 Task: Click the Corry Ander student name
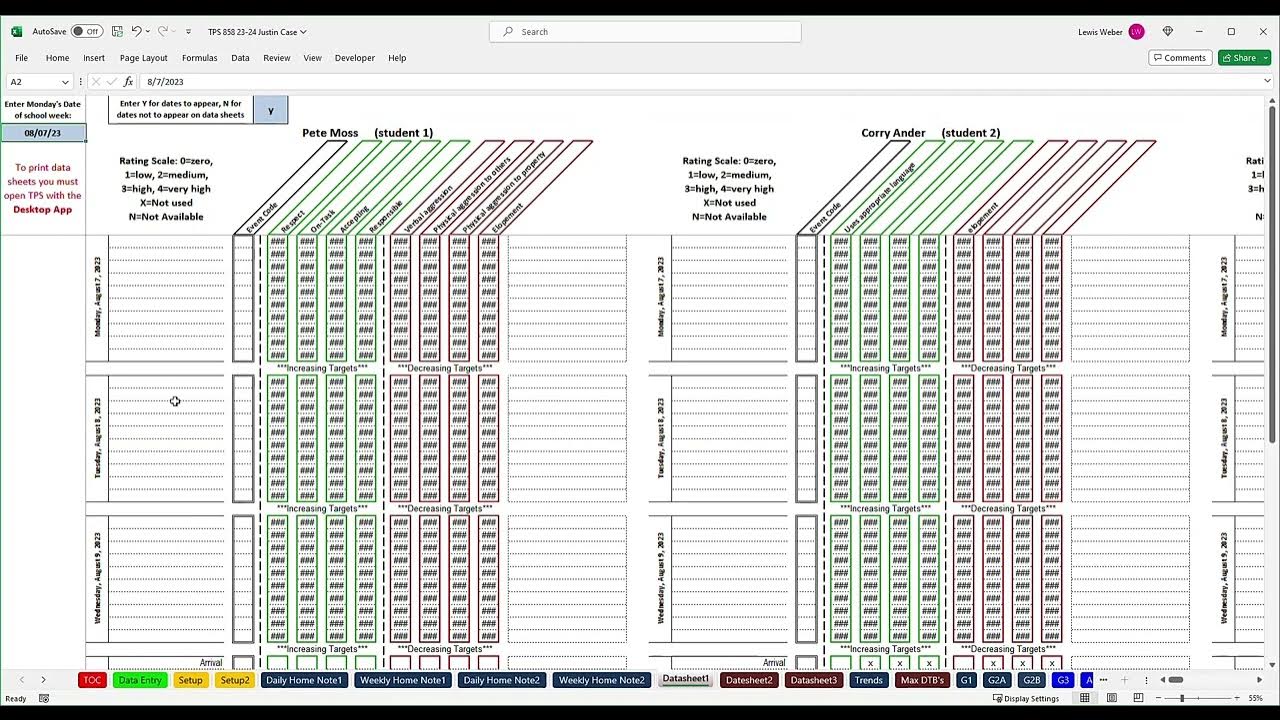coord(893,133)
